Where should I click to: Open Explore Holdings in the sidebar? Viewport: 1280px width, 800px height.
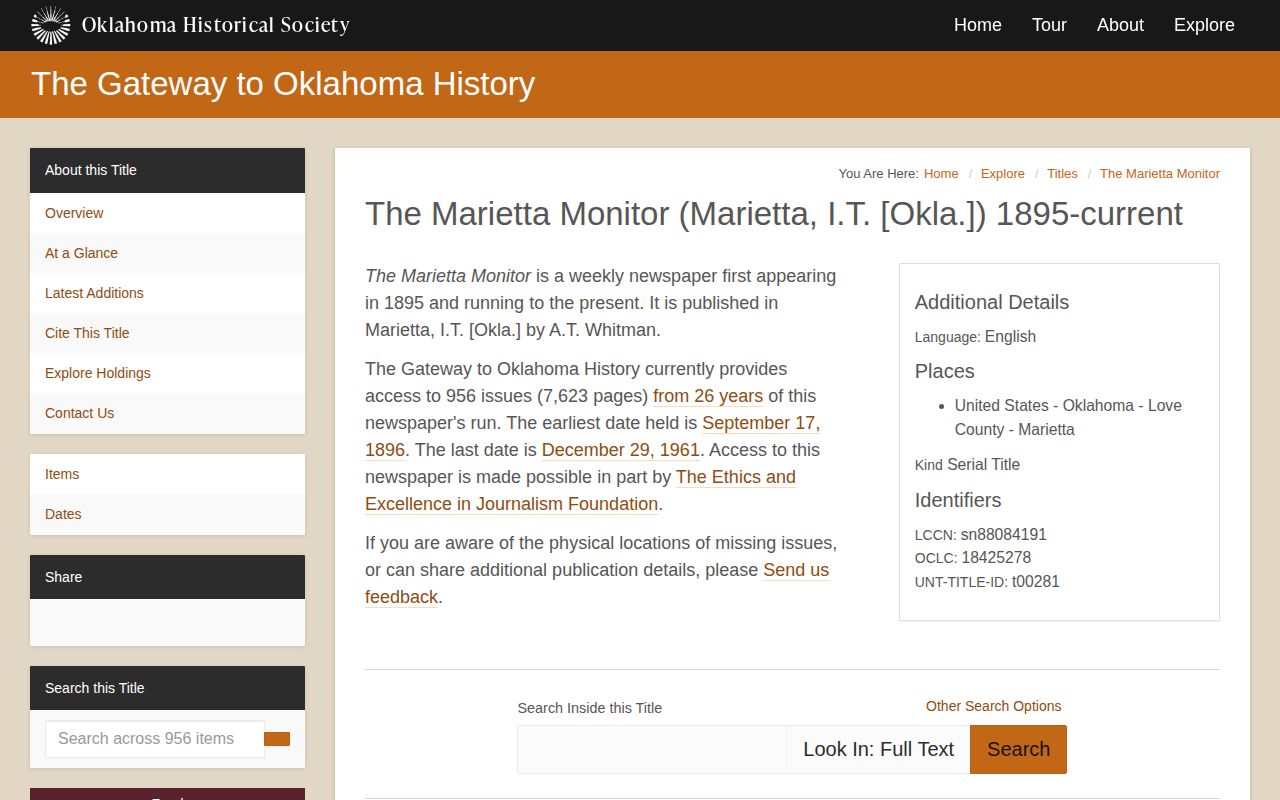click(167, 373)
